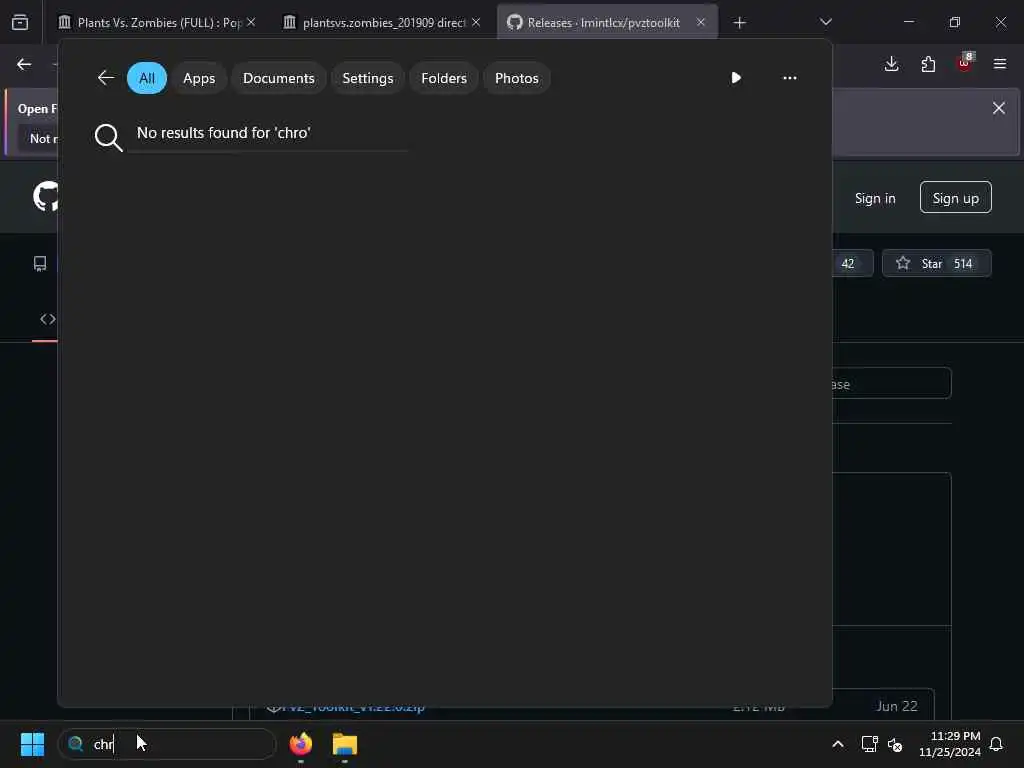Open Firefox View icon
This screenshot has height=768, width=1024.
click(20, 23)
